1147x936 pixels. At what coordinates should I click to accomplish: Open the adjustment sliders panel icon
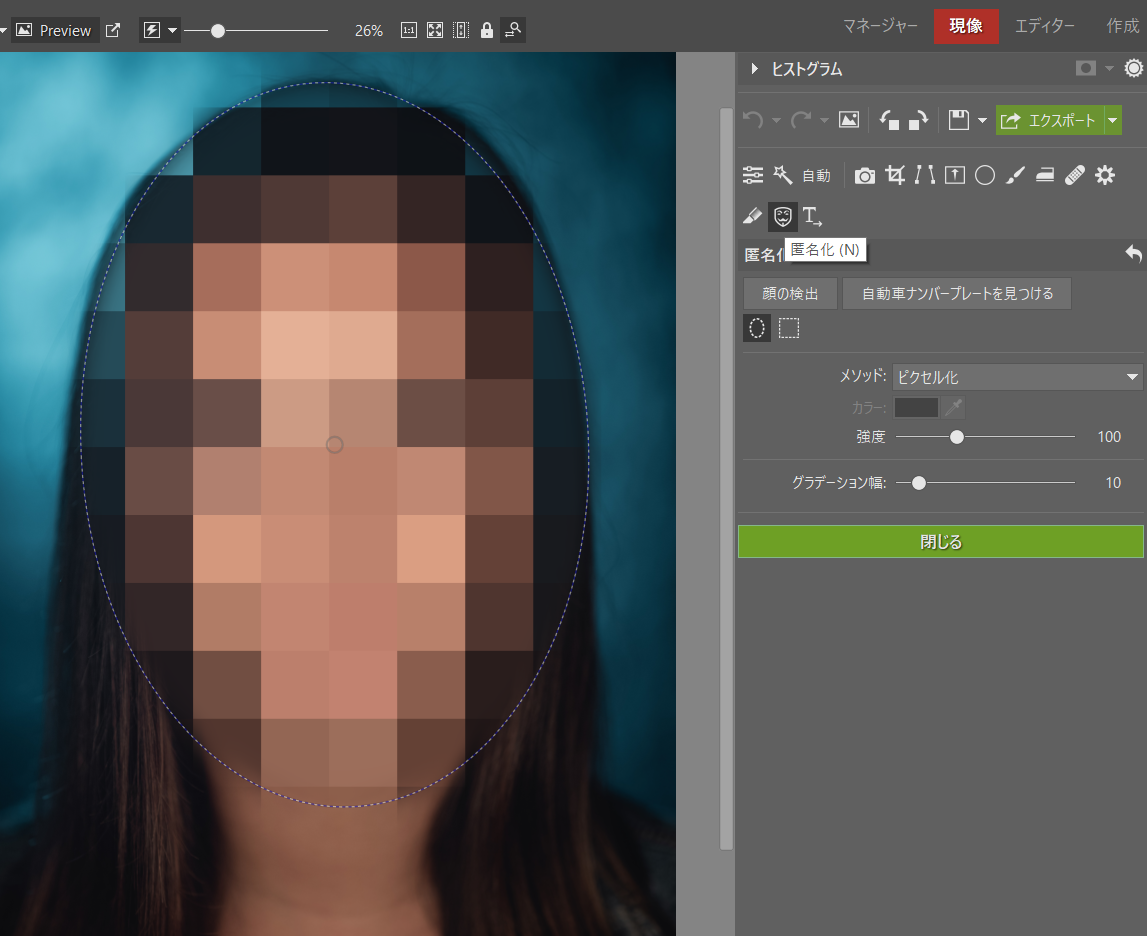tap(753, 175)
